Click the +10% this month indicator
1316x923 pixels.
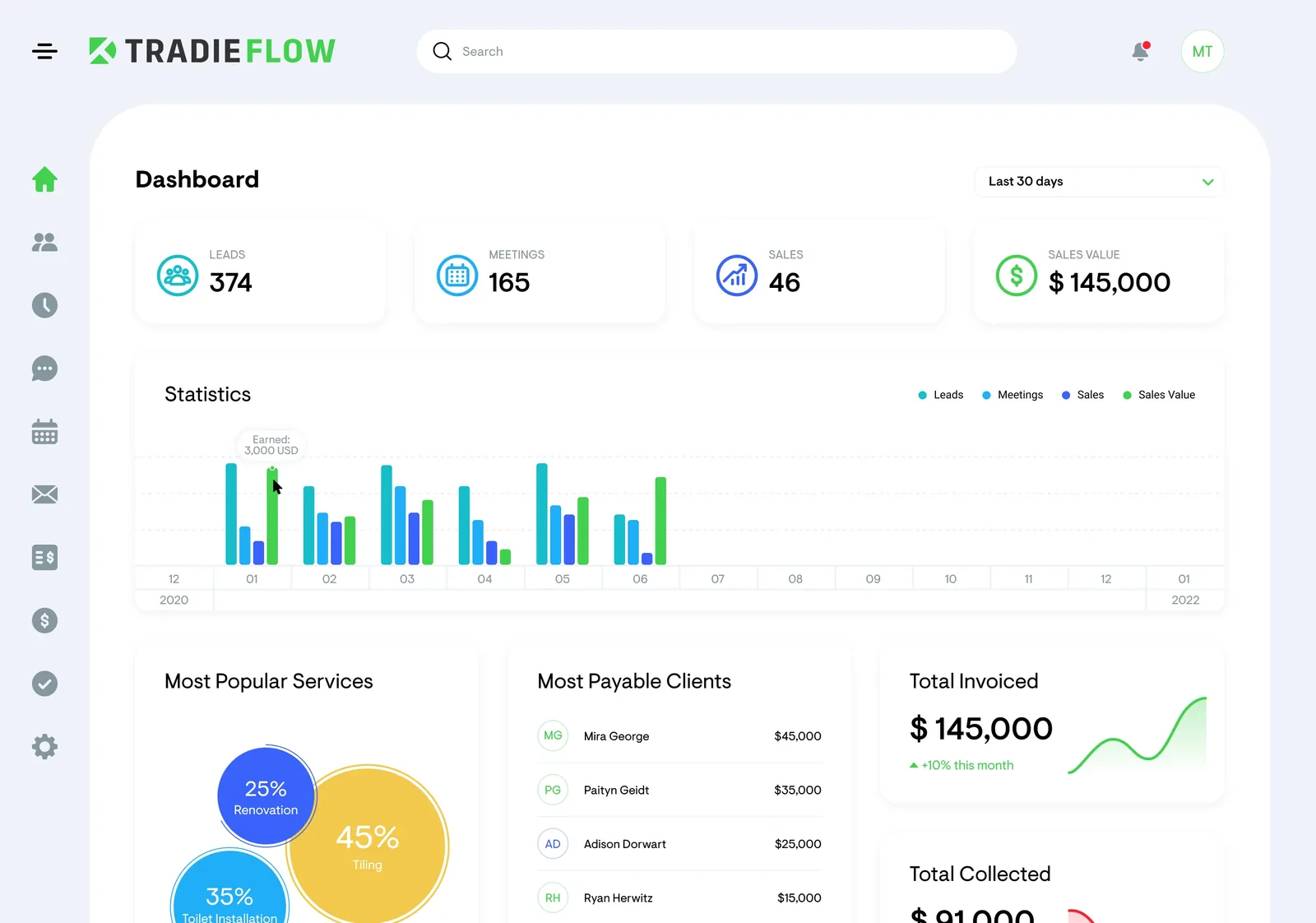pyautogui.click(x=962, y=765)
